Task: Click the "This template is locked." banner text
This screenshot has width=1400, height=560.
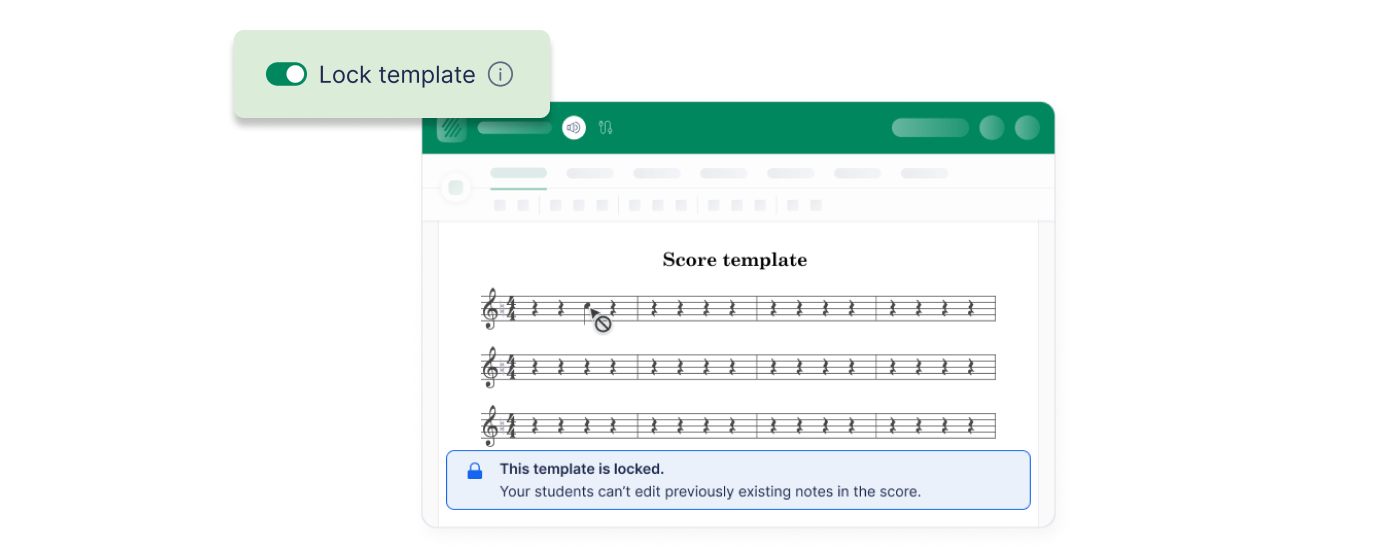Action: [x=582, y=469]
